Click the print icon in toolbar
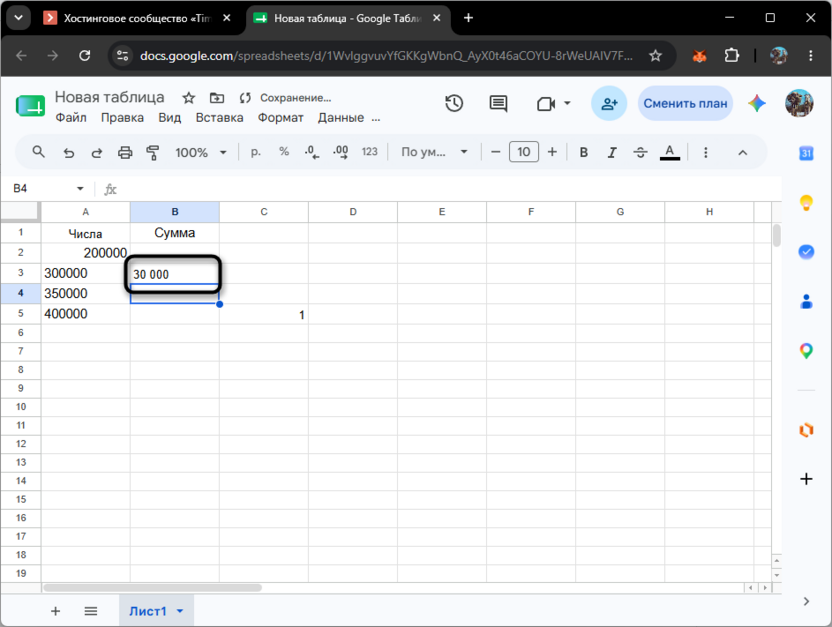 pyautogui.click(x=125, y=153)
